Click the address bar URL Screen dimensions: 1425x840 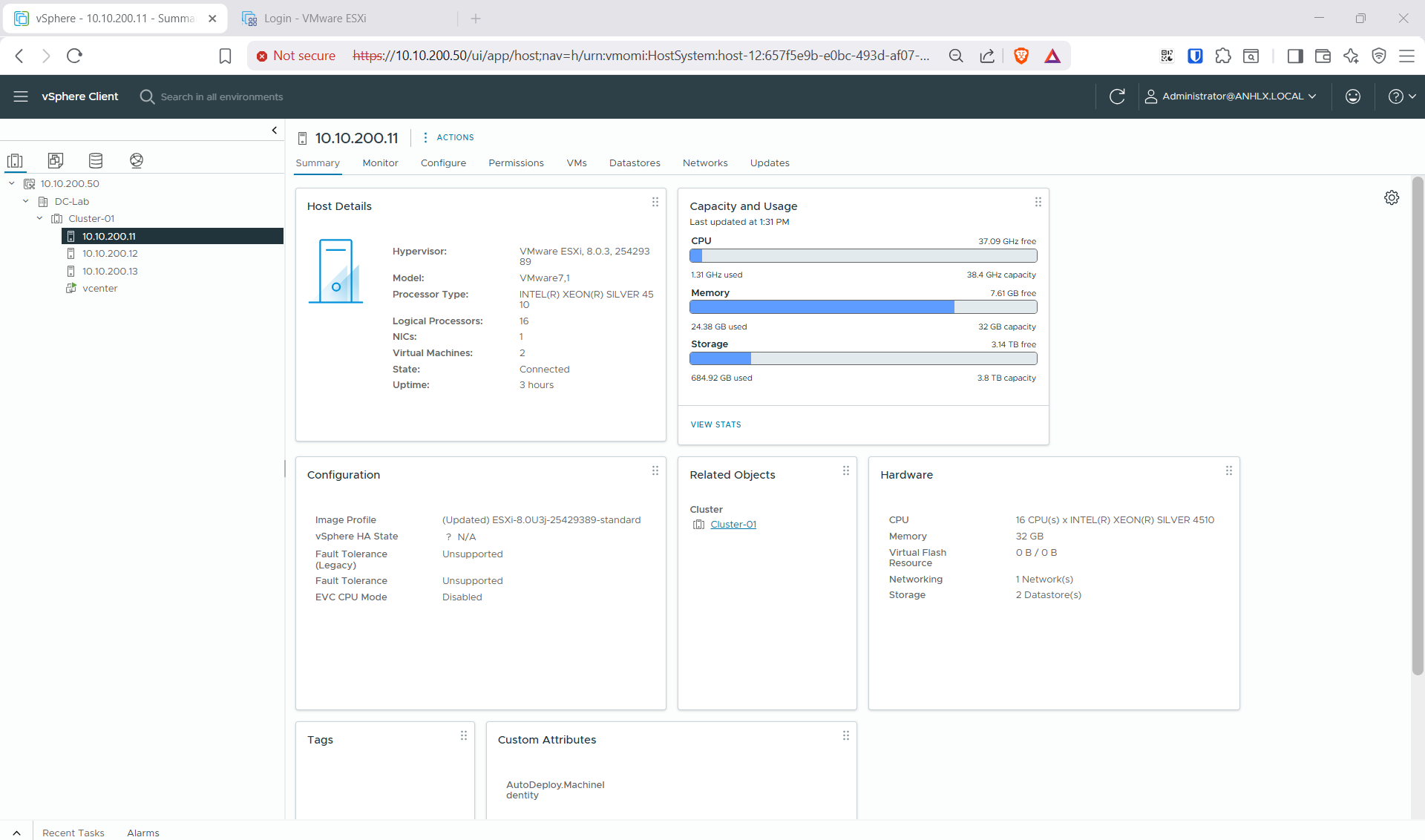[641, 56]
